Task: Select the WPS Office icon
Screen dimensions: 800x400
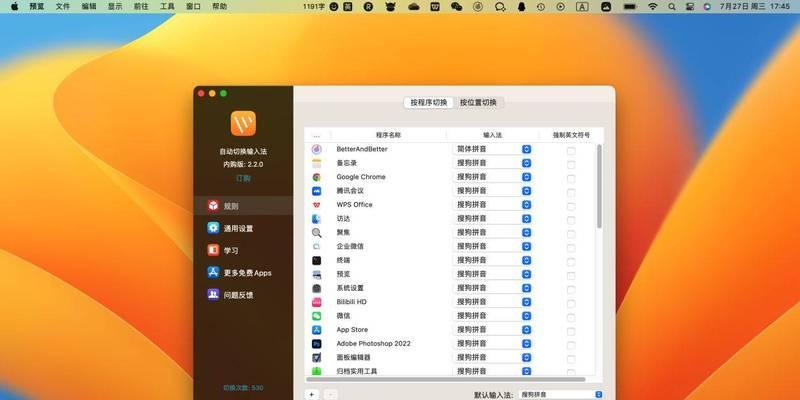Action: click(x=316, y=205)
